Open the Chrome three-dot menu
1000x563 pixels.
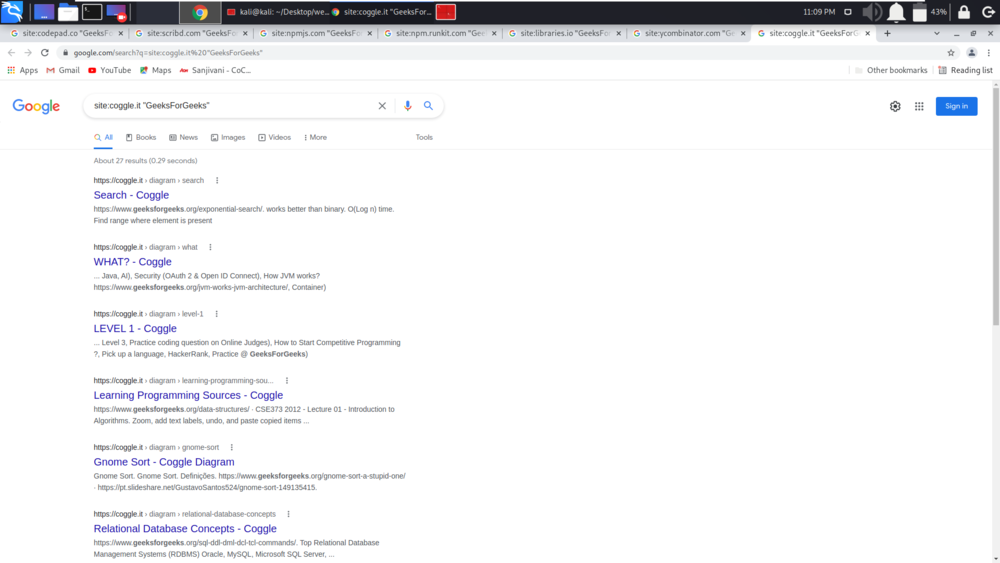[989, 53]
